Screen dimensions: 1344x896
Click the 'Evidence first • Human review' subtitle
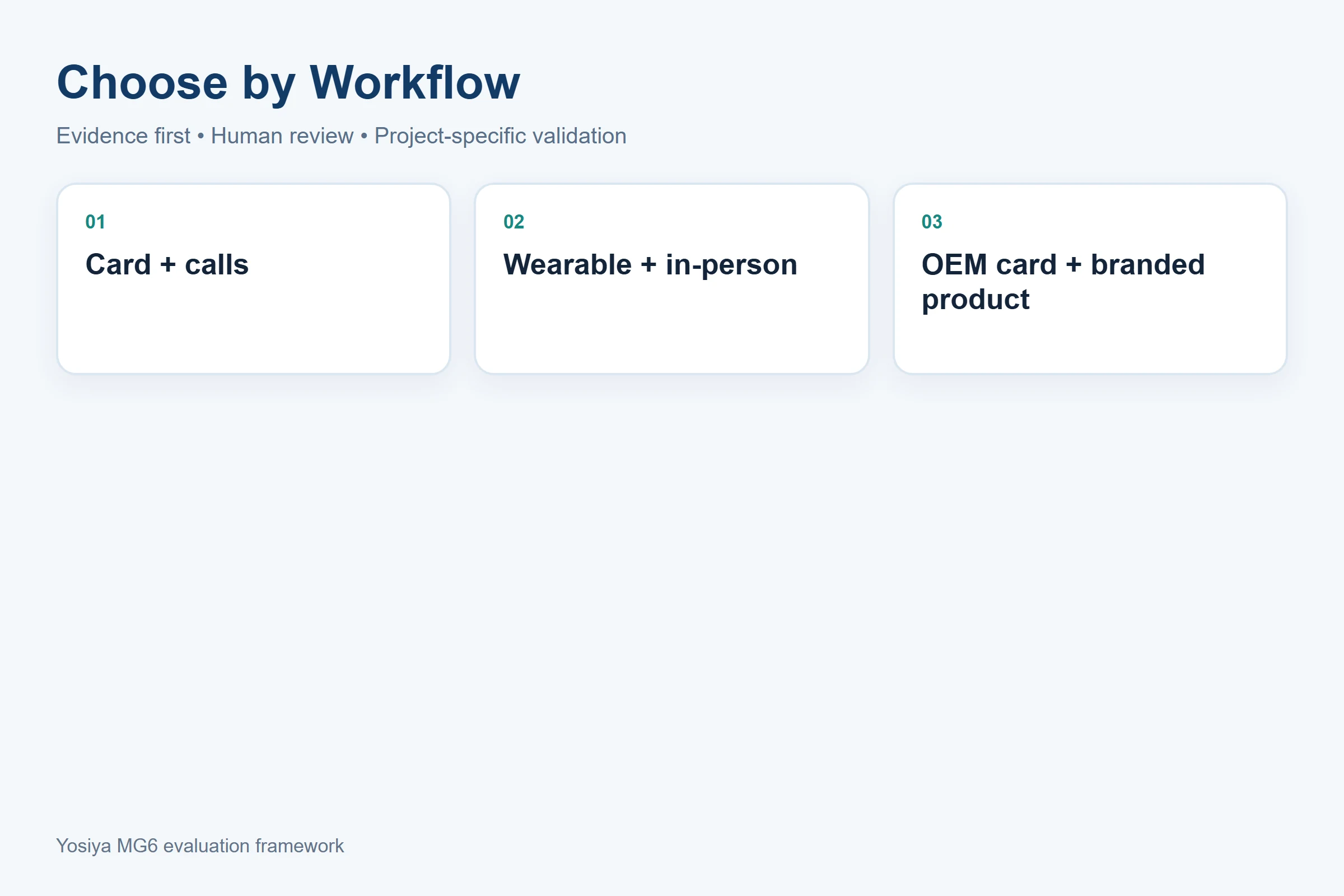[x=341, y=136]
